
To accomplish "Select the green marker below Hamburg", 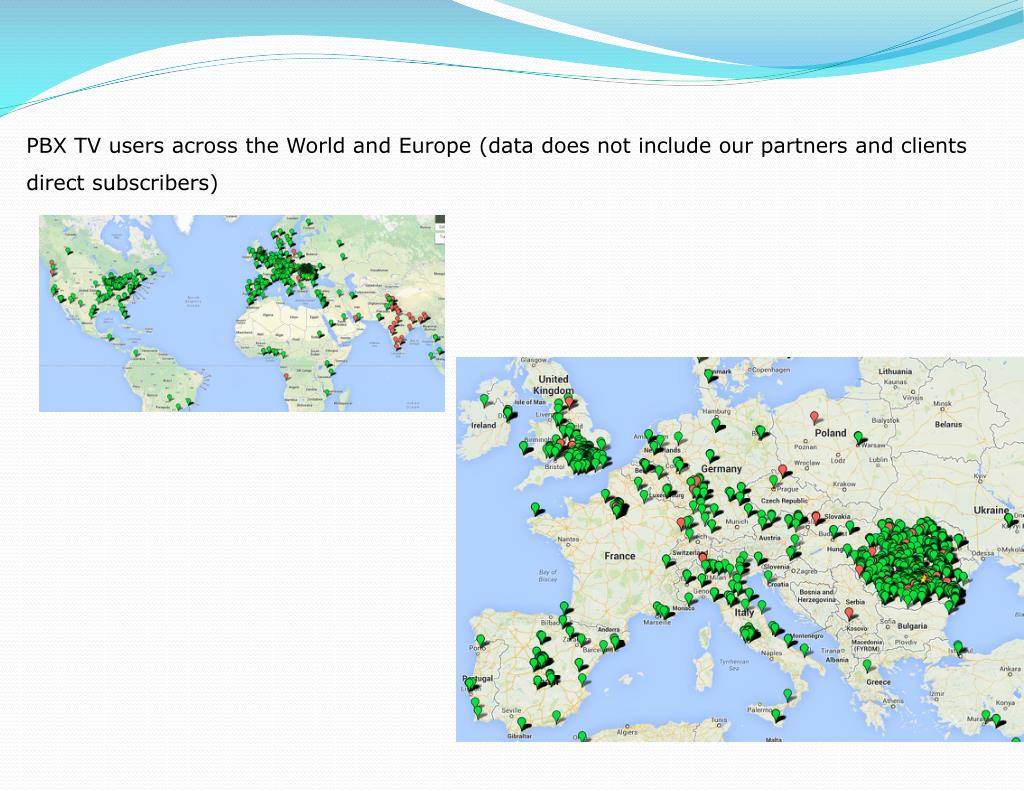I will click(x=716, y=424).
